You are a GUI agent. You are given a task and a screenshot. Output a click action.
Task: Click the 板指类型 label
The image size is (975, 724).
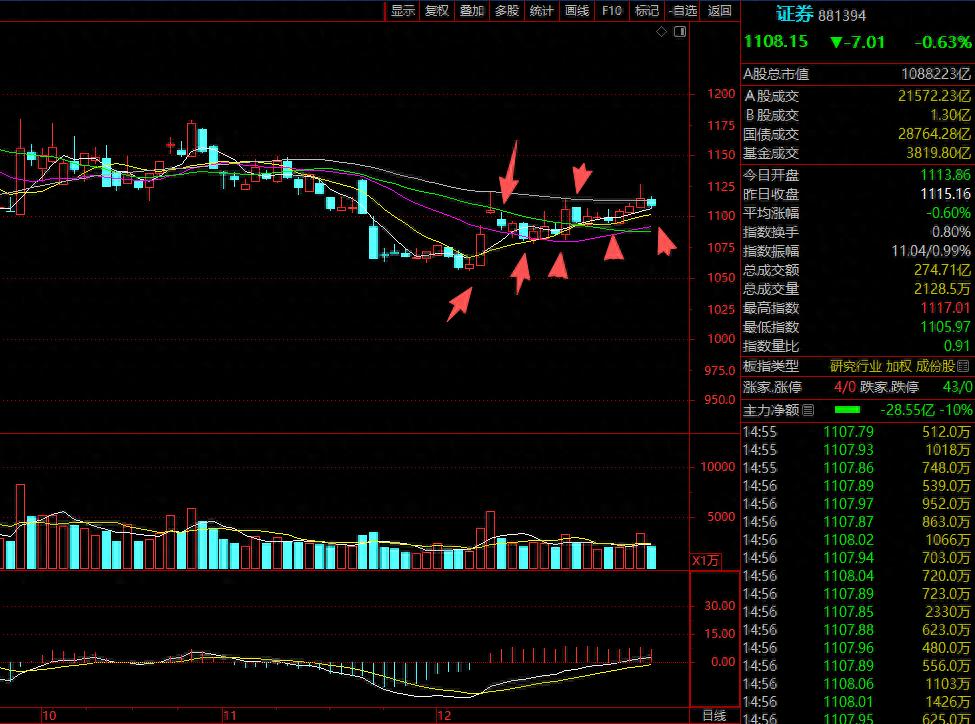click(771, 366)
